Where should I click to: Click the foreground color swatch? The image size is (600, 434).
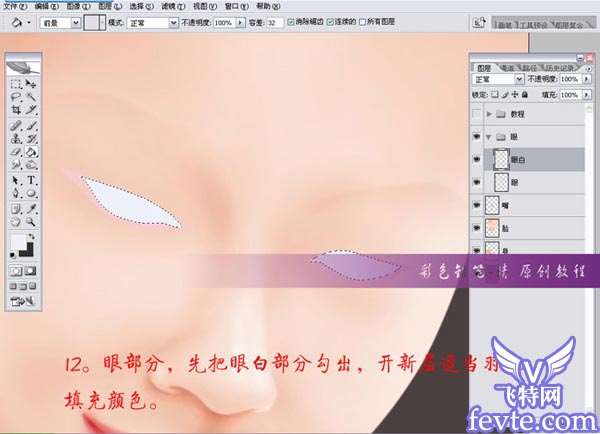(18, 242)
